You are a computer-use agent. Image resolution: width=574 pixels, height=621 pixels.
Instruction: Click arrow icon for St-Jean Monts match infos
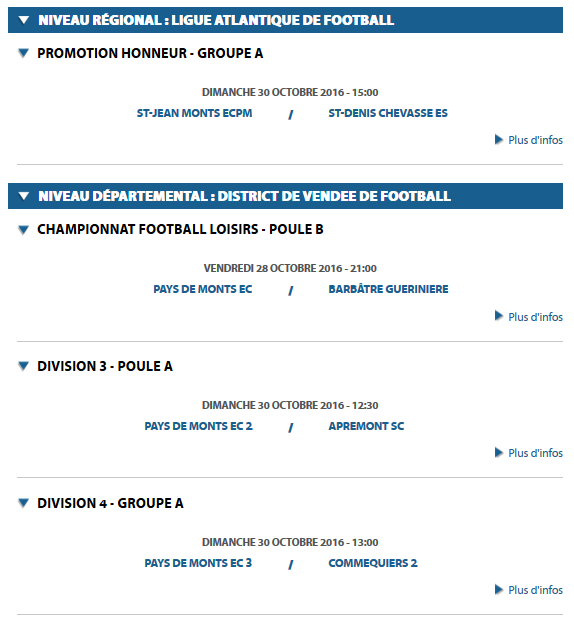point(499,140)
